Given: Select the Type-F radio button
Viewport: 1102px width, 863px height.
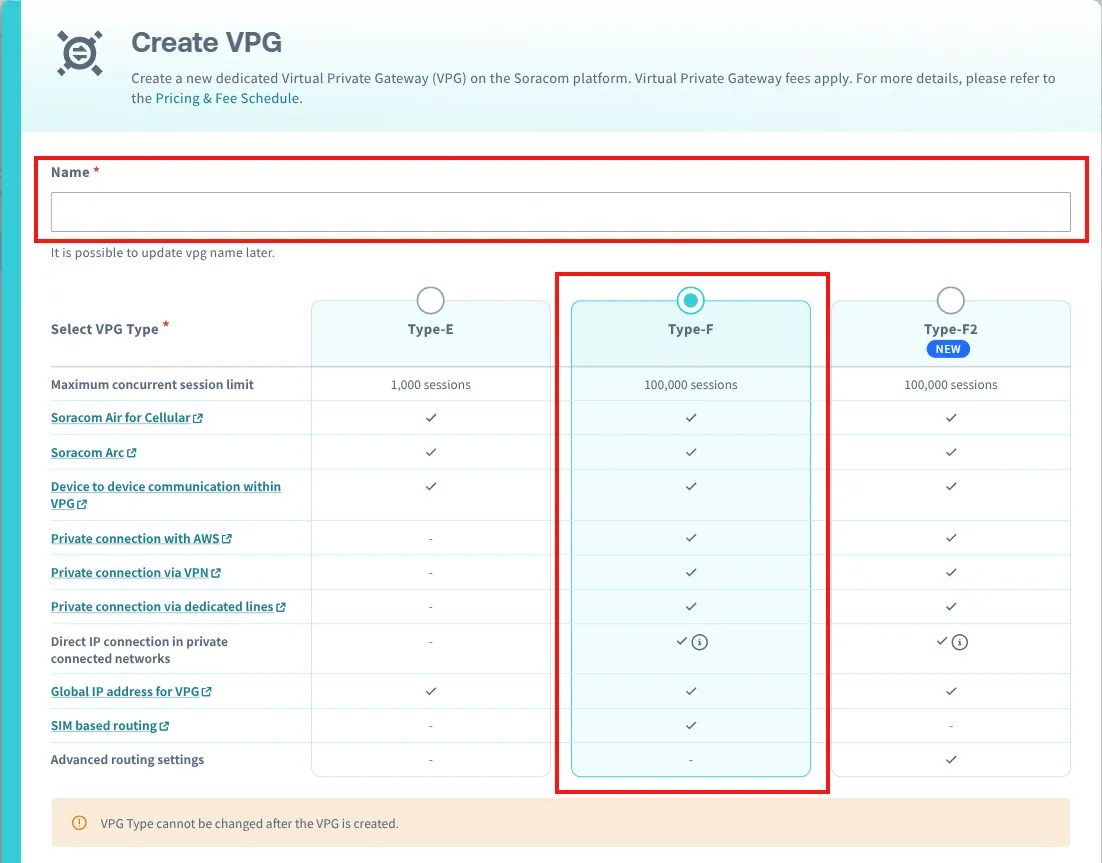Looking at the screenshot, I should [x=690, y=301].
